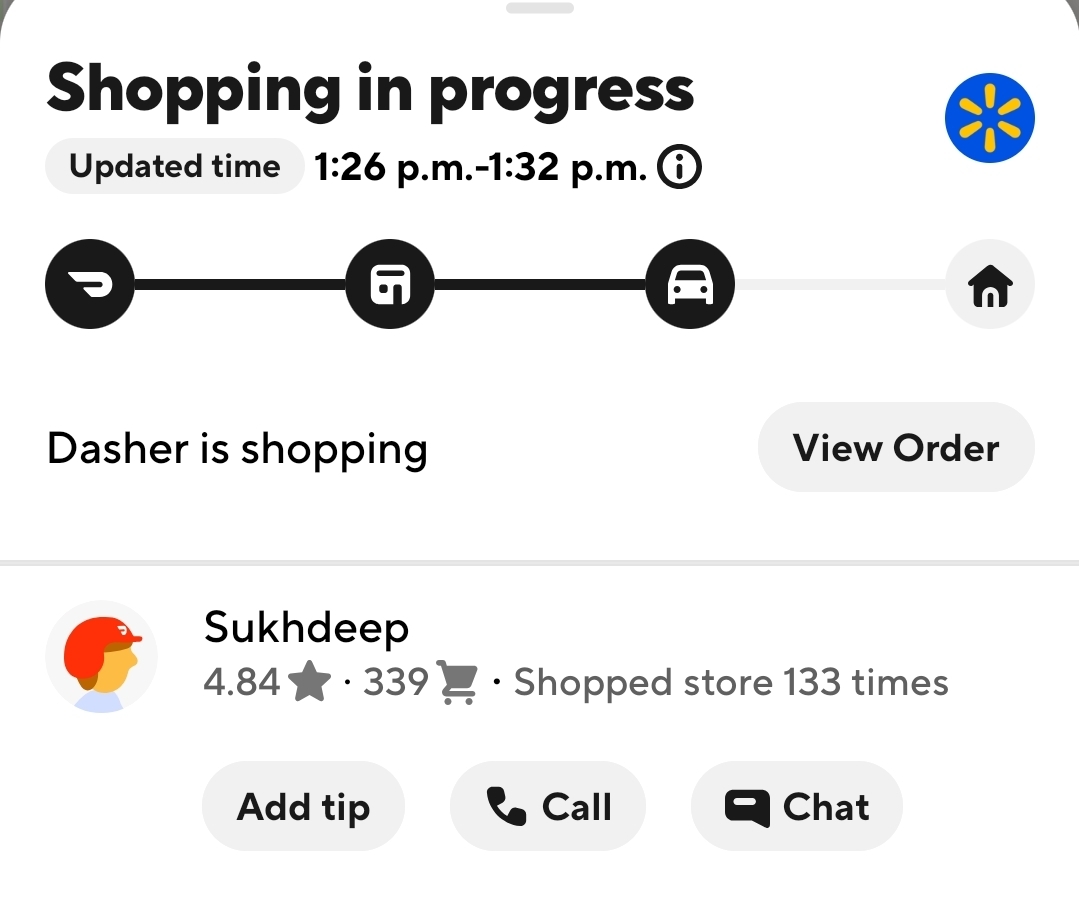This screenshot has height=899, width=1079.
Task: Open the View Order button
Action: pyautogui.click(x=896, y=447)
